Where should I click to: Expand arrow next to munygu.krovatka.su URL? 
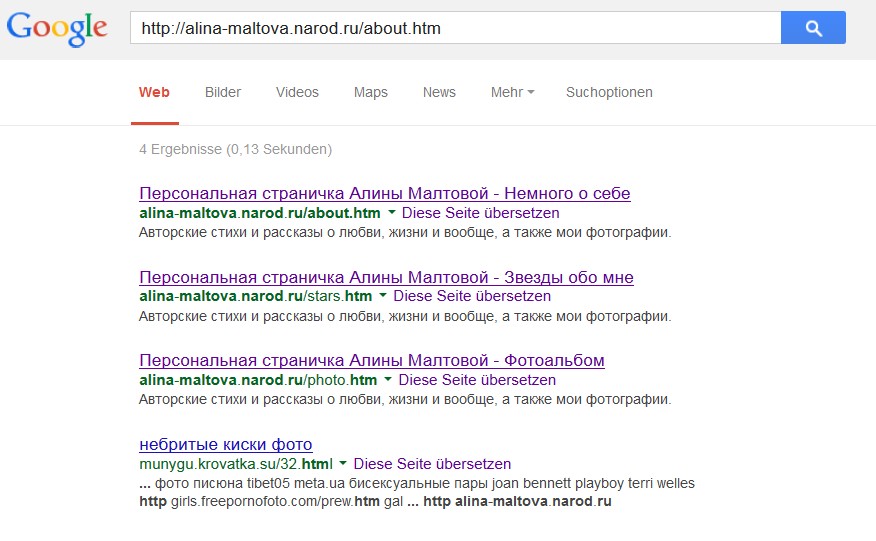(x=343, y=463)
